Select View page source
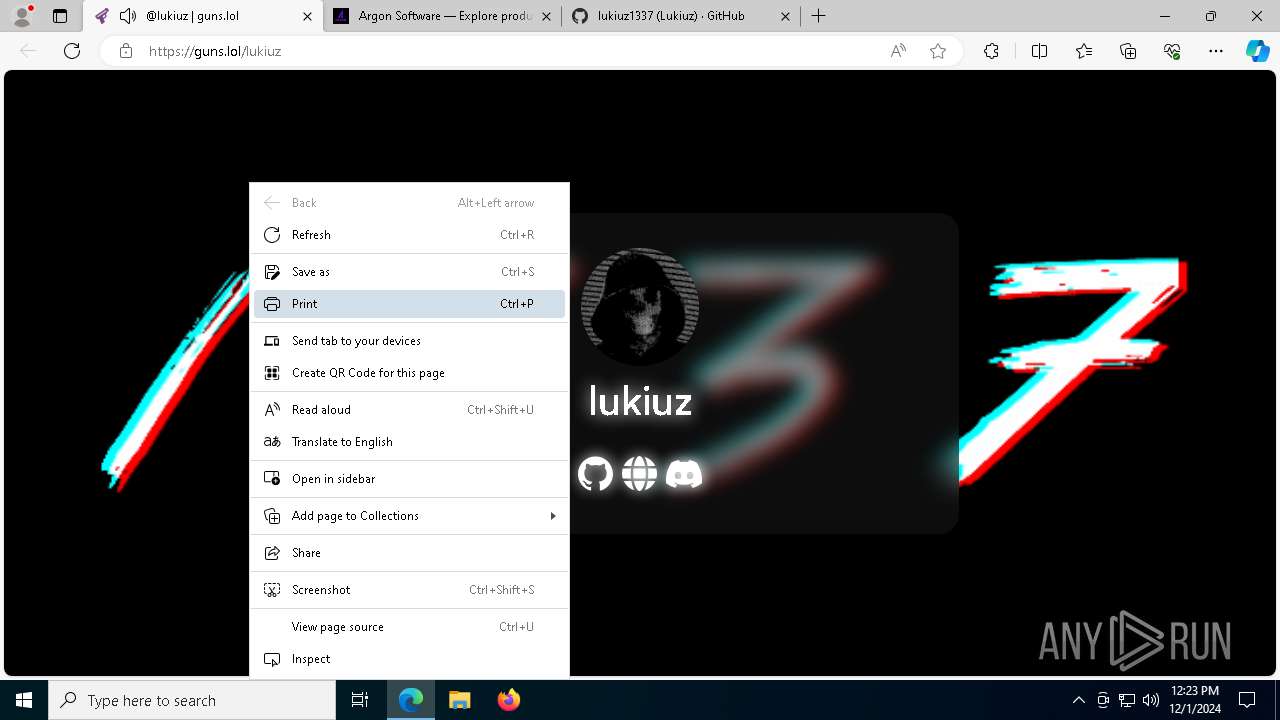1280x720 pixels. 409,627
